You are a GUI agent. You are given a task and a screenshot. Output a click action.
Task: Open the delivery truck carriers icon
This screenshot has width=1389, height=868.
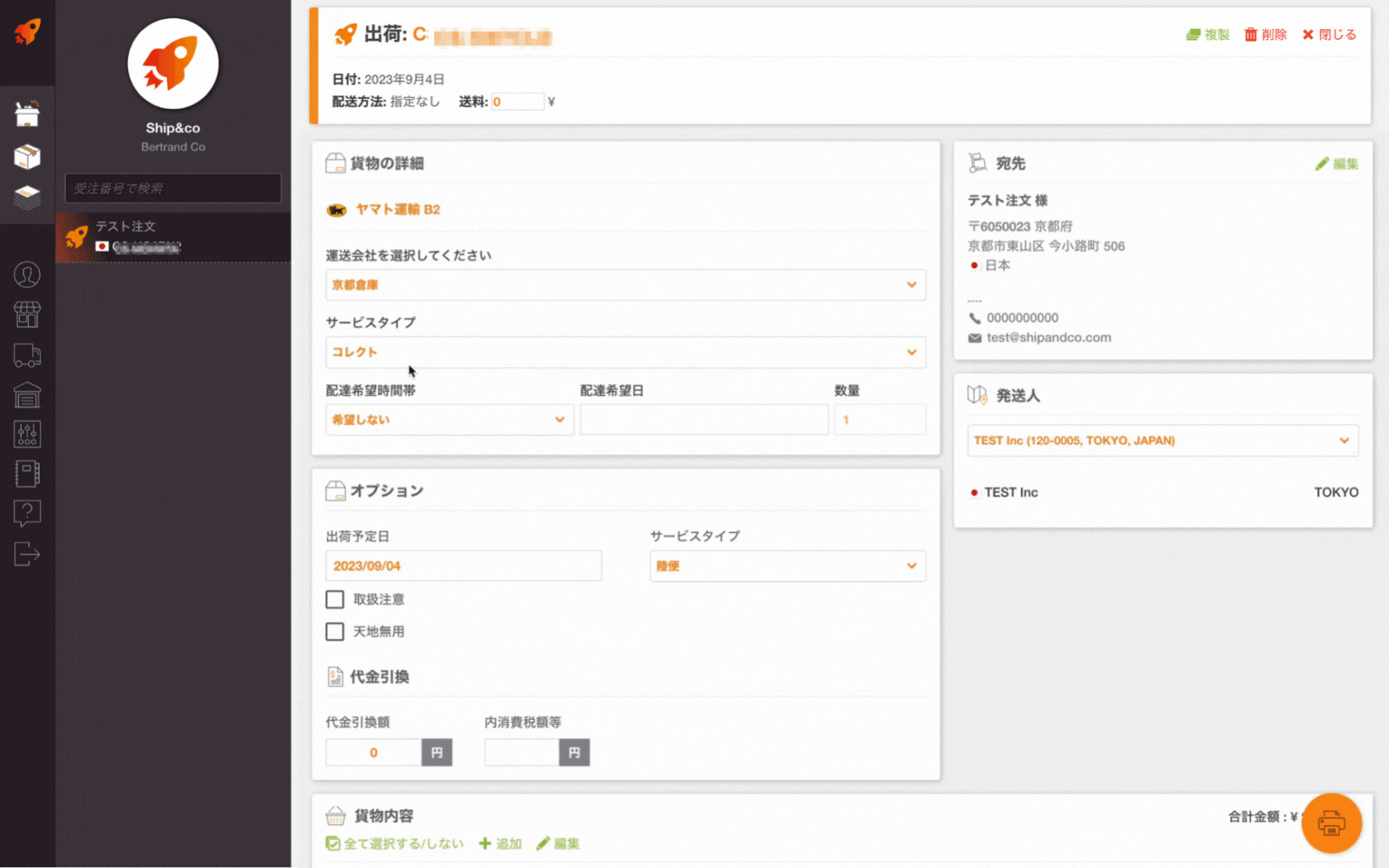click(27, 355)
